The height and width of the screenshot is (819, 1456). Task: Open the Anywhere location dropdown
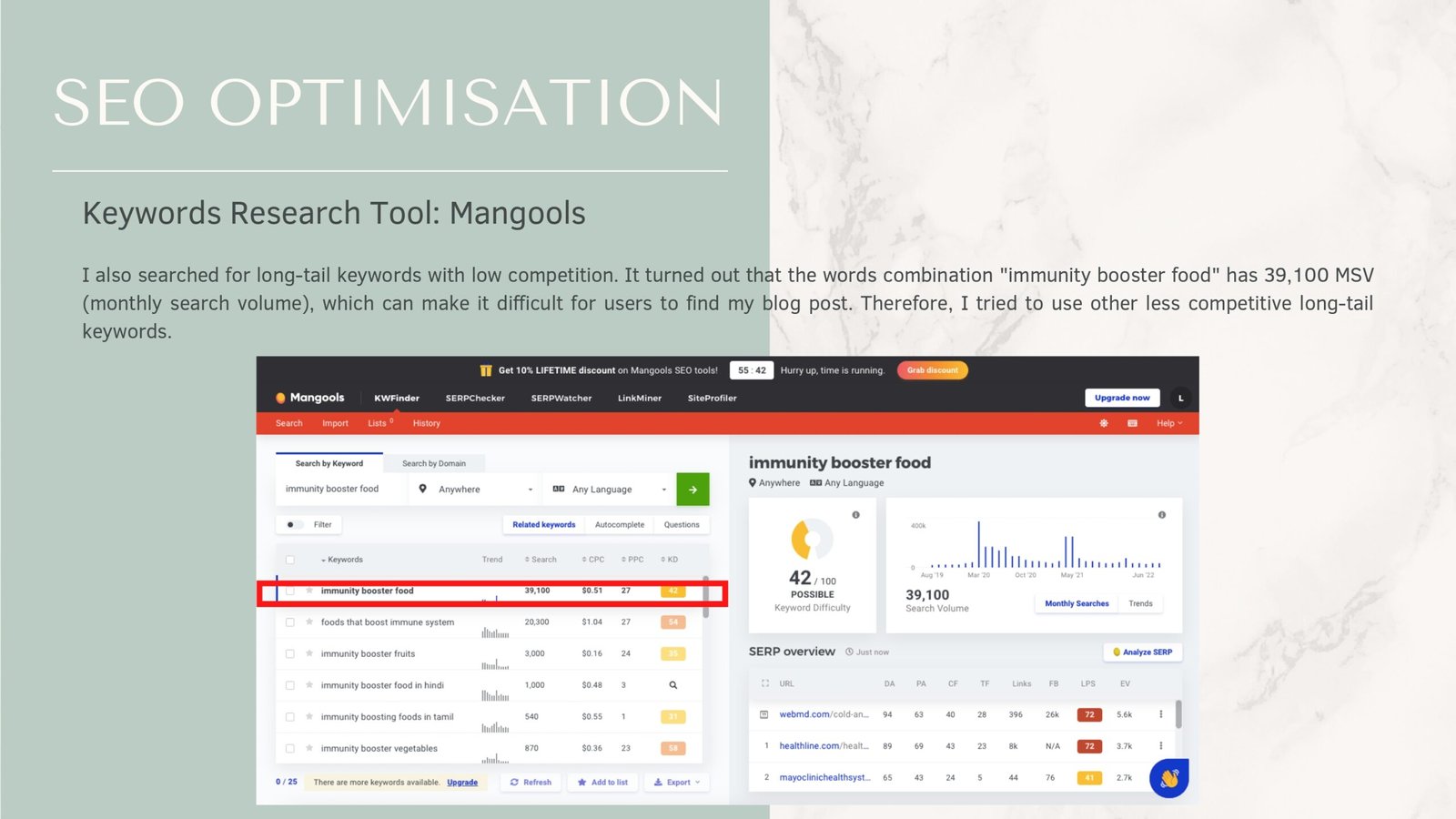pyautogui.click(x=475, y=490)
